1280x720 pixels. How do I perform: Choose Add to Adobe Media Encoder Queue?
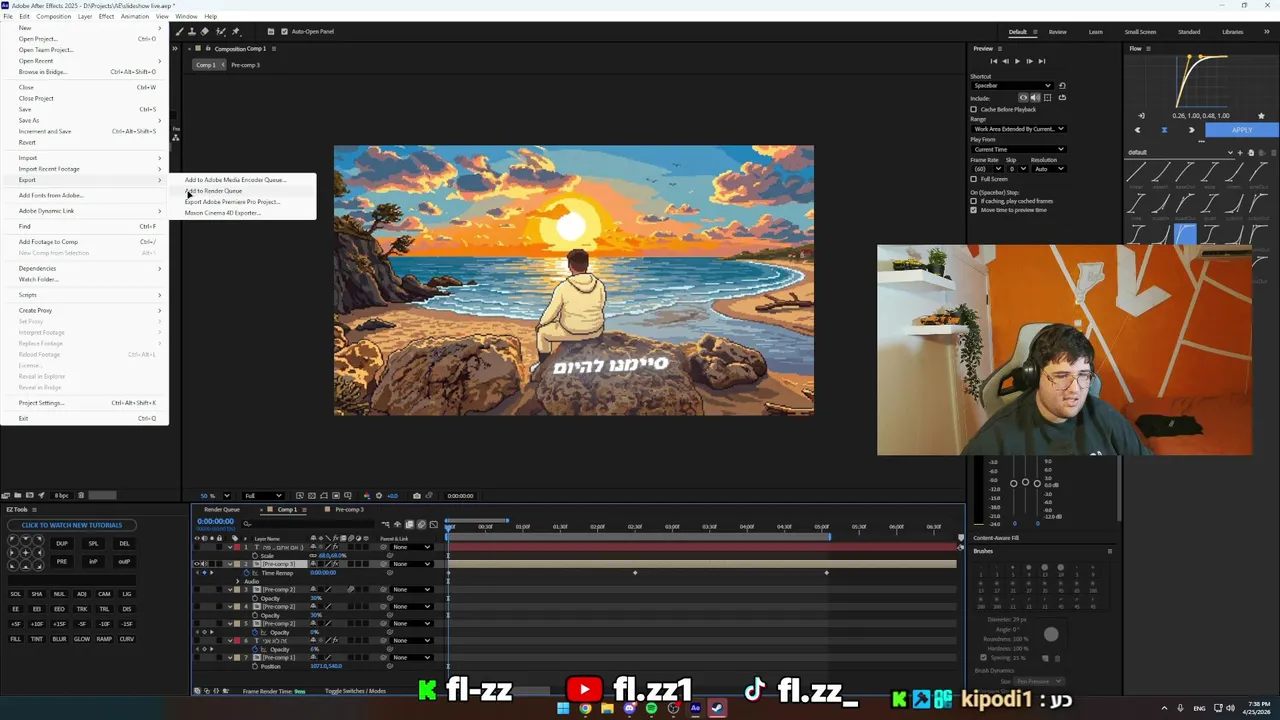coord(235,180)
